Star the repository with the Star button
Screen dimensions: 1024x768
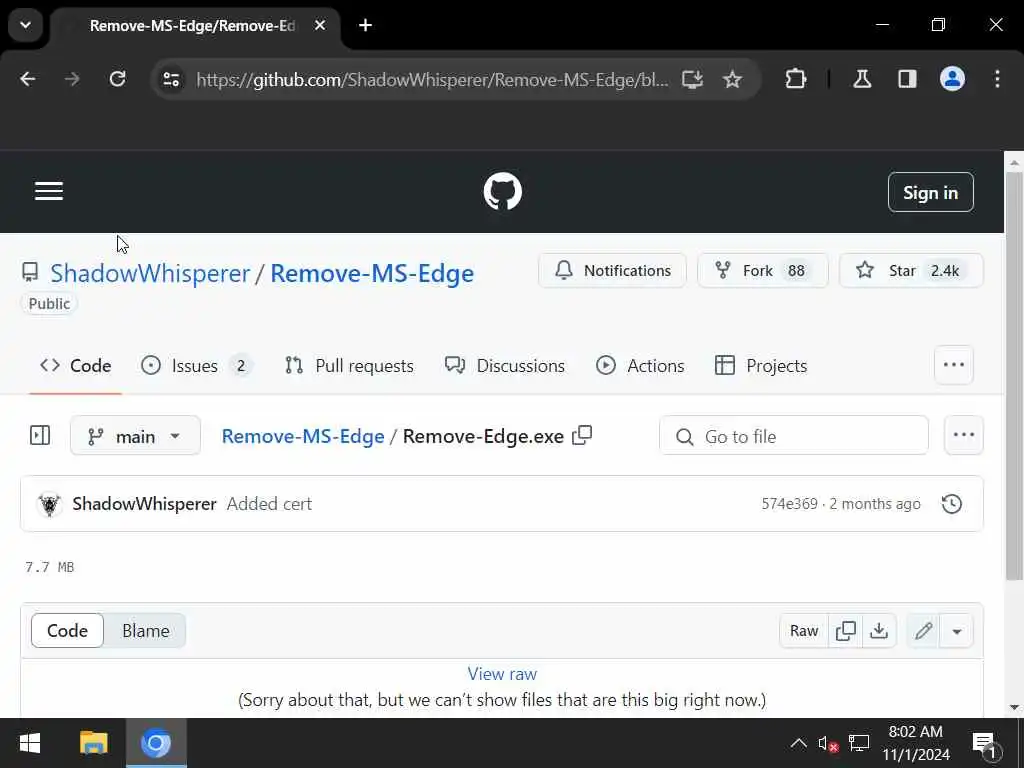[911, 270]
